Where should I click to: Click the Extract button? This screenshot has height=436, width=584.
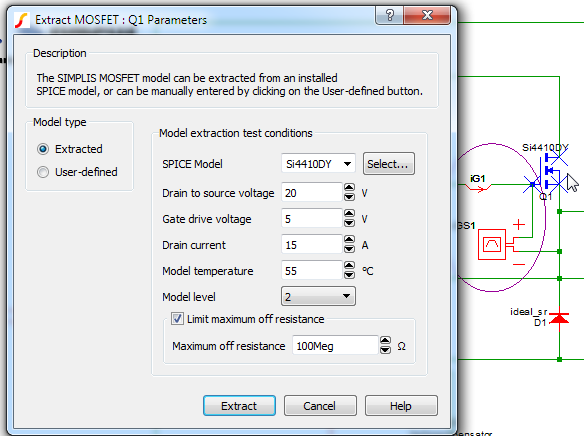(x=239, y=405)
